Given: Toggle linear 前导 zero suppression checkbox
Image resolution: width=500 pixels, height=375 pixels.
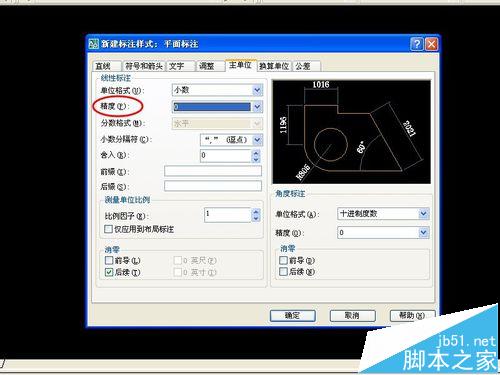Looking at the screenshot, I should point(109,260).
